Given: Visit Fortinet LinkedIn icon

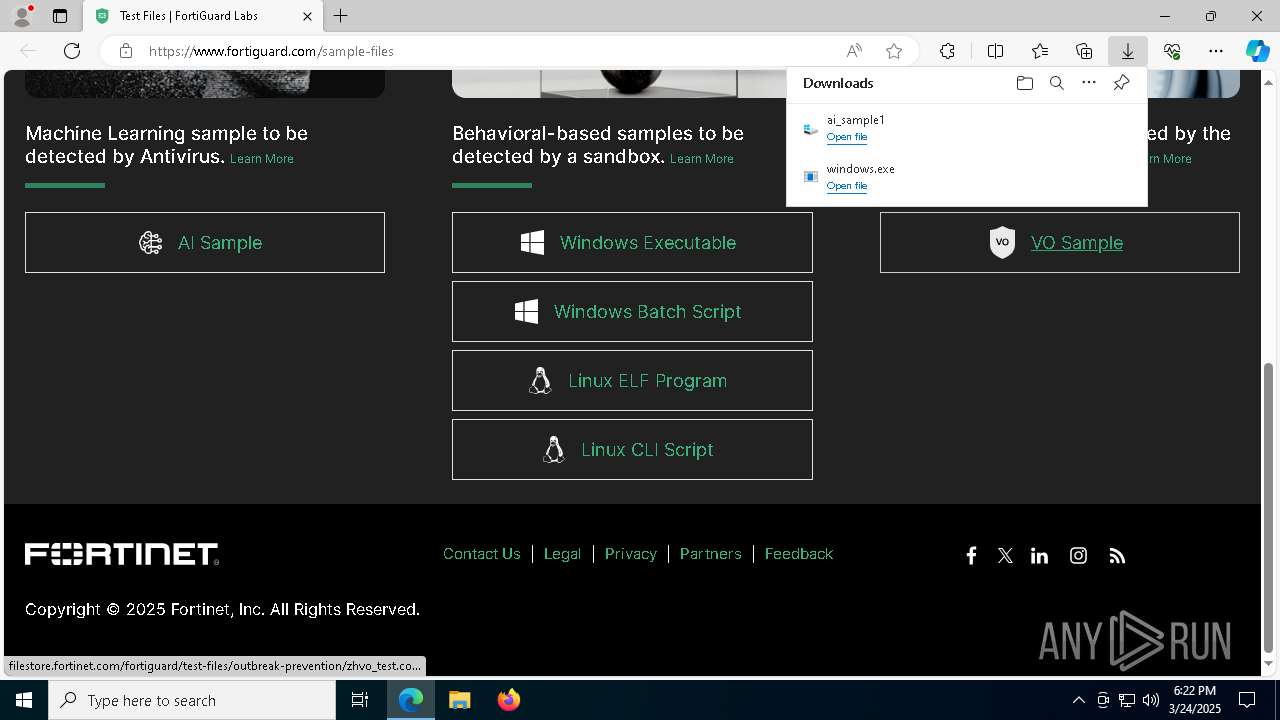Looking at the screenshot, I should coord(1040,555).
